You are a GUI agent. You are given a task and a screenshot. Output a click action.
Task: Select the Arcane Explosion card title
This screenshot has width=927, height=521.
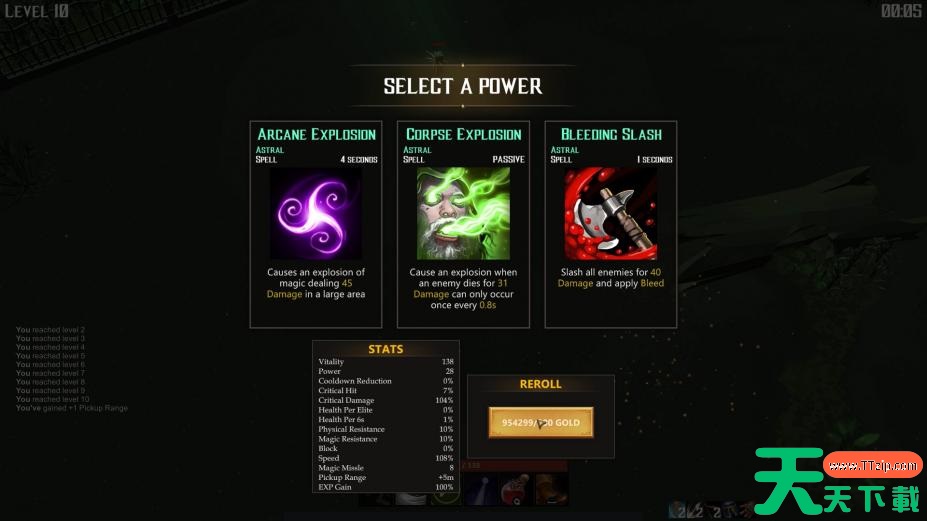point(316,134)
